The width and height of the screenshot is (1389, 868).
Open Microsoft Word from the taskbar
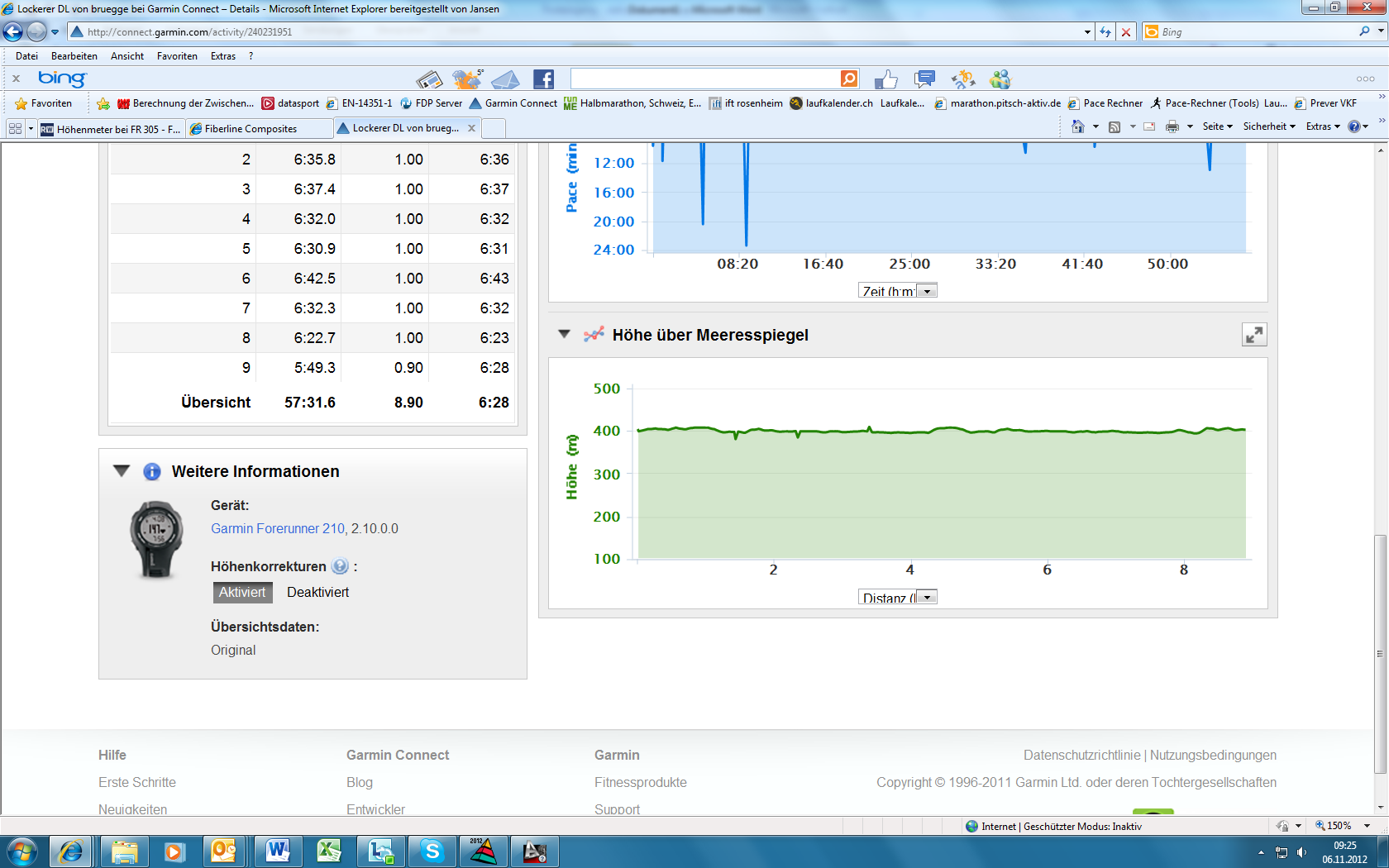click(278, 851)
